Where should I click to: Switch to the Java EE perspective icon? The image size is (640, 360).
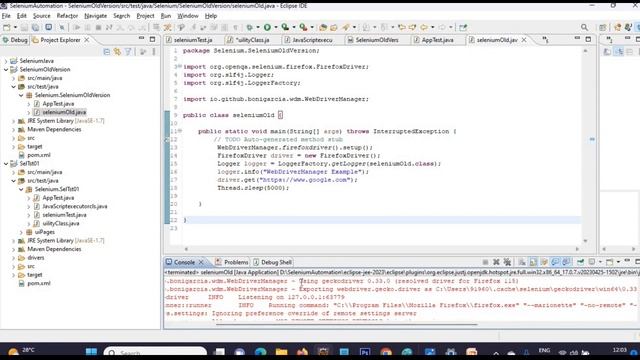click(618, 27)
